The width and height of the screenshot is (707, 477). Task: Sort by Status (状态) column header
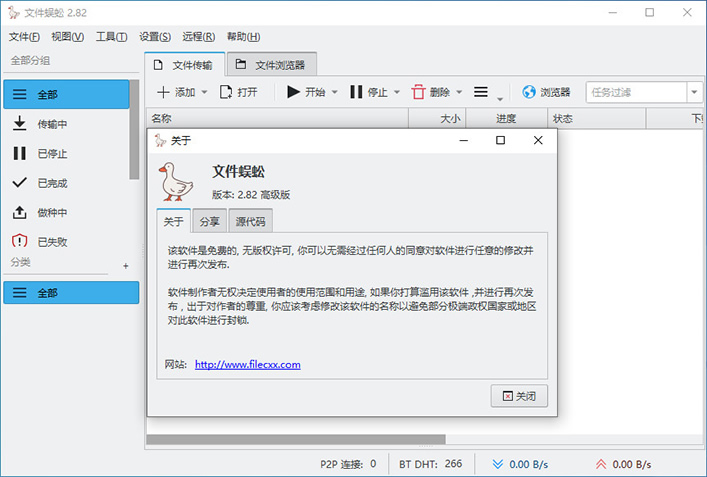tap(597, 119)
